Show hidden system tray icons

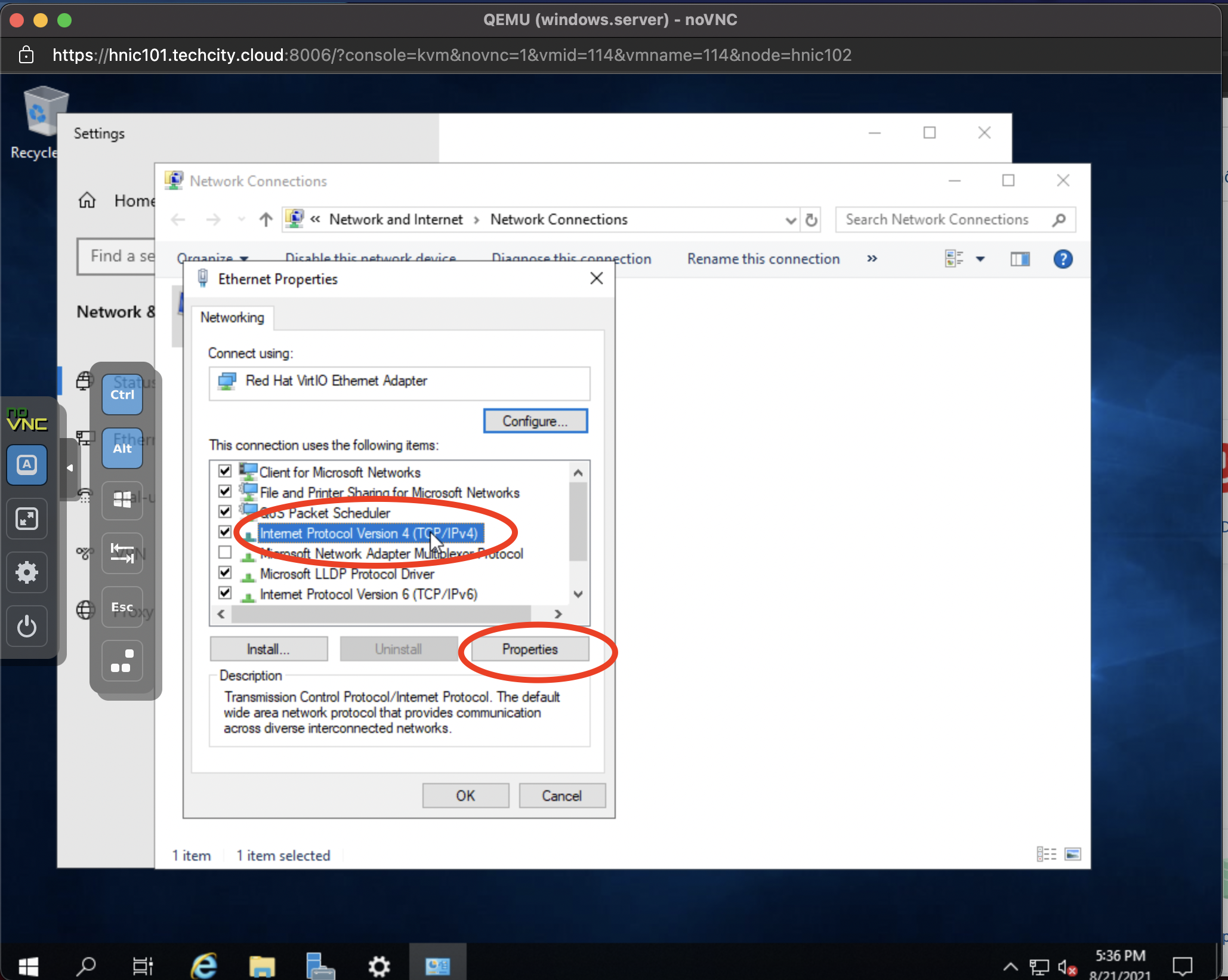click(x=1010, y=966)
